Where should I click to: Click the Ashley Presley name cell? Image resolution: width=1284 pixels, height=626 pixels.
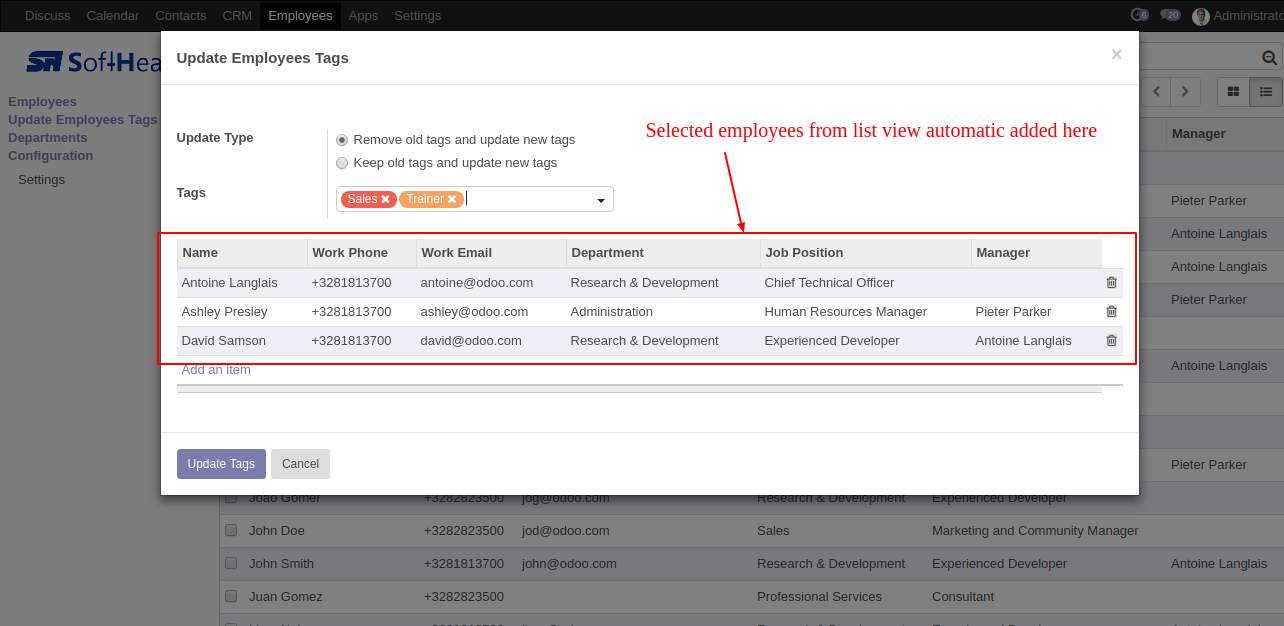point(241,312)
